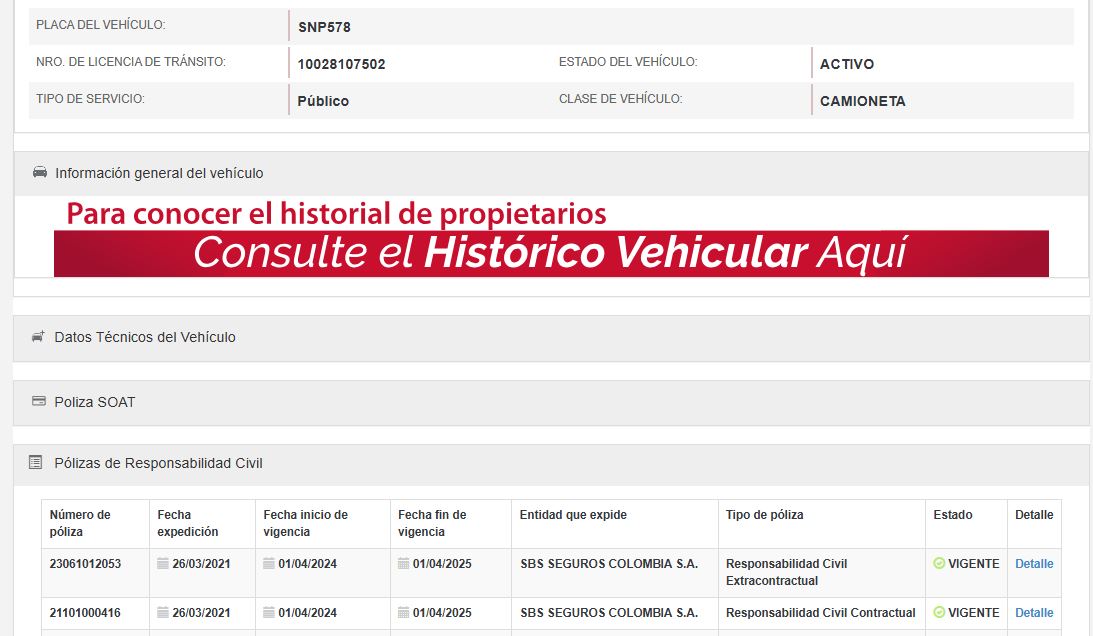
Task: Click calendar icon in Fecha fin of policy 21101000416
Action: pos(404,613)
